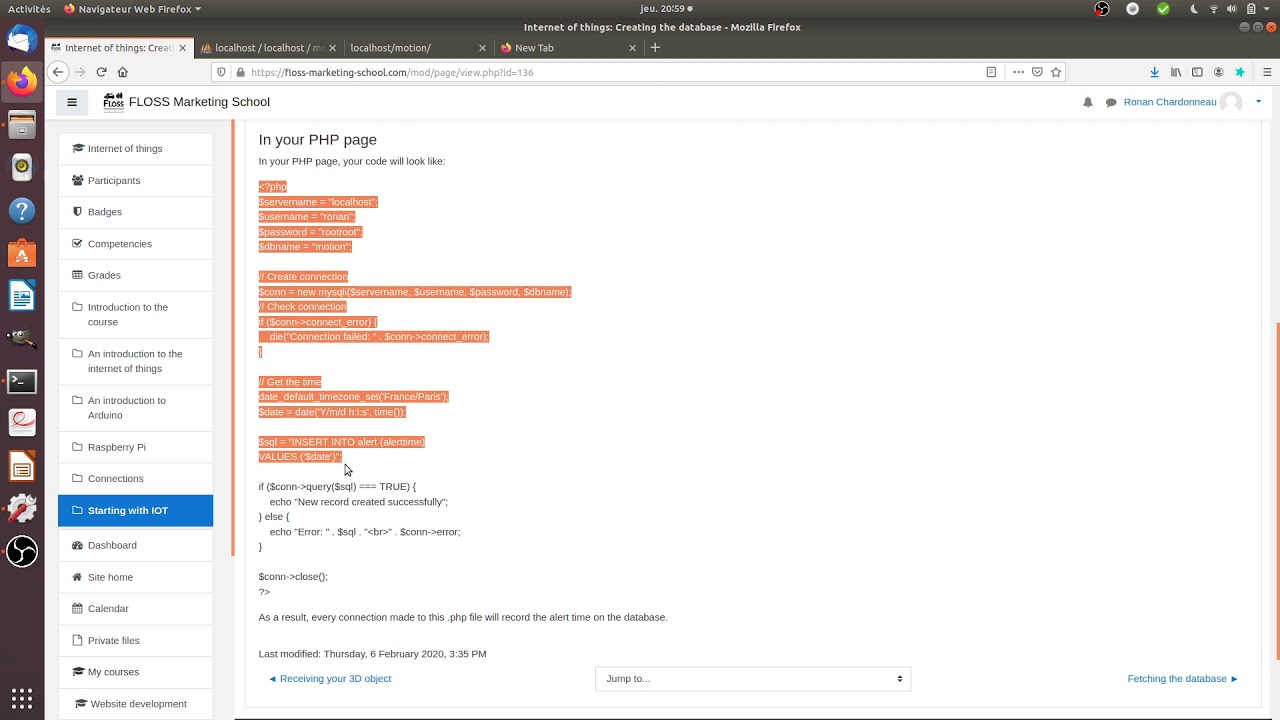This screenshot has width=1280, height=720.
Task: Launch Terminal from the Ubuntu dock
Action: pyautogui.click(x=22, y=381)
